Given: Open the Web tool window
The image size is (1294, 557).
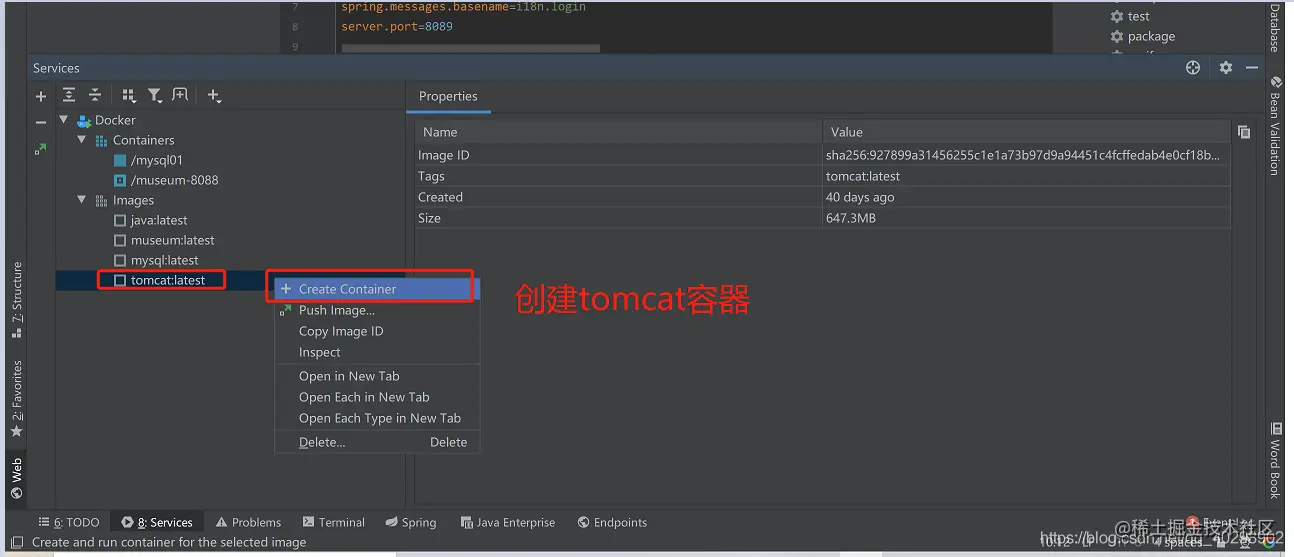Looking at the screenshot, I should (16, 477).
